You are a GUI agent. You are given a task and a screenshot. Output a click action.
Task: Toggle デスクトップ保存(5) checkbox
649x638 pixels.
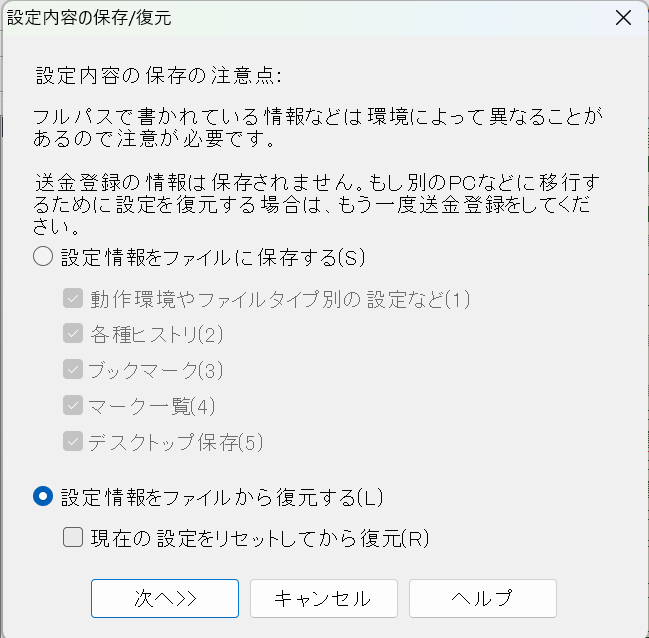click(x=73, y=442)
